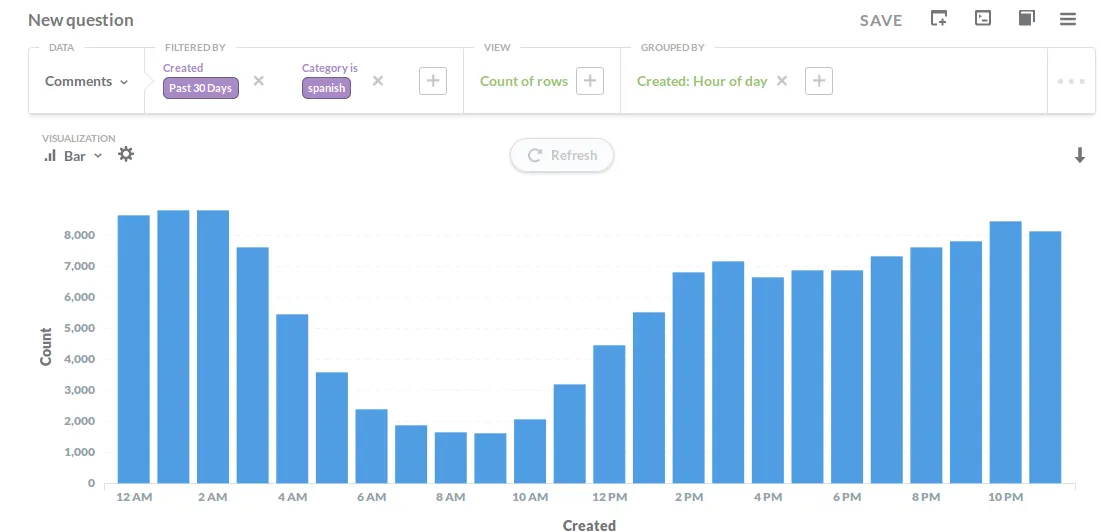Open the data reference book icon

1027,18
